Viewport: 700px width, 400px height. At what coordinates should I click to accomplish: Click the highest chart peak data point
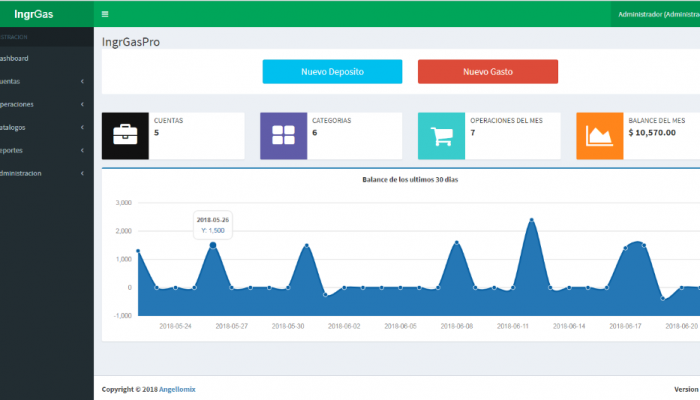531,220
